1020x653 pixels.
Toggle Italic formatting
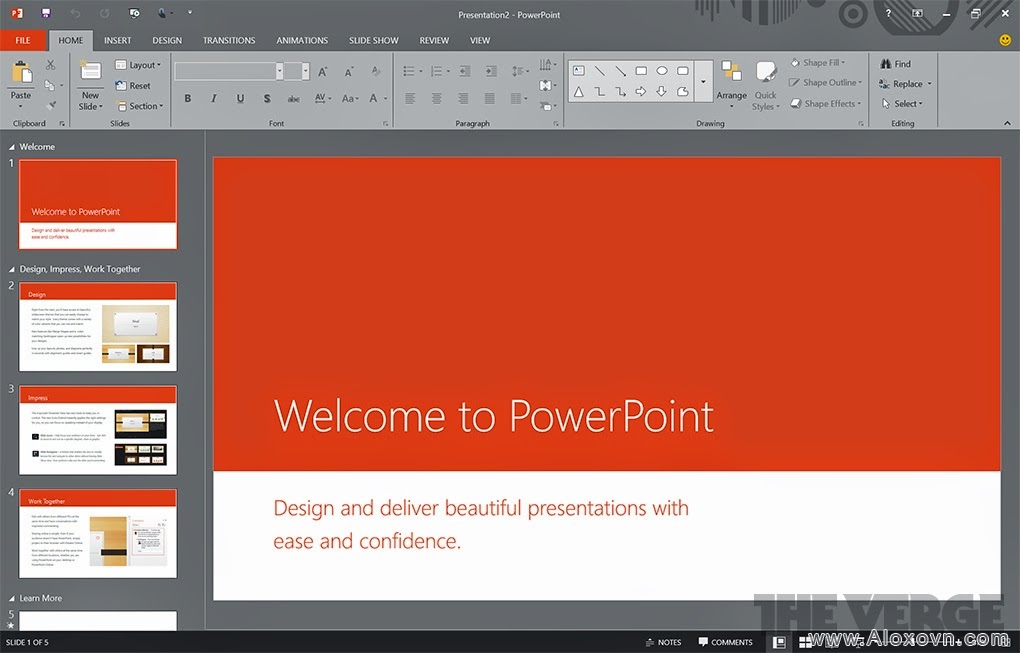[213, 98]
